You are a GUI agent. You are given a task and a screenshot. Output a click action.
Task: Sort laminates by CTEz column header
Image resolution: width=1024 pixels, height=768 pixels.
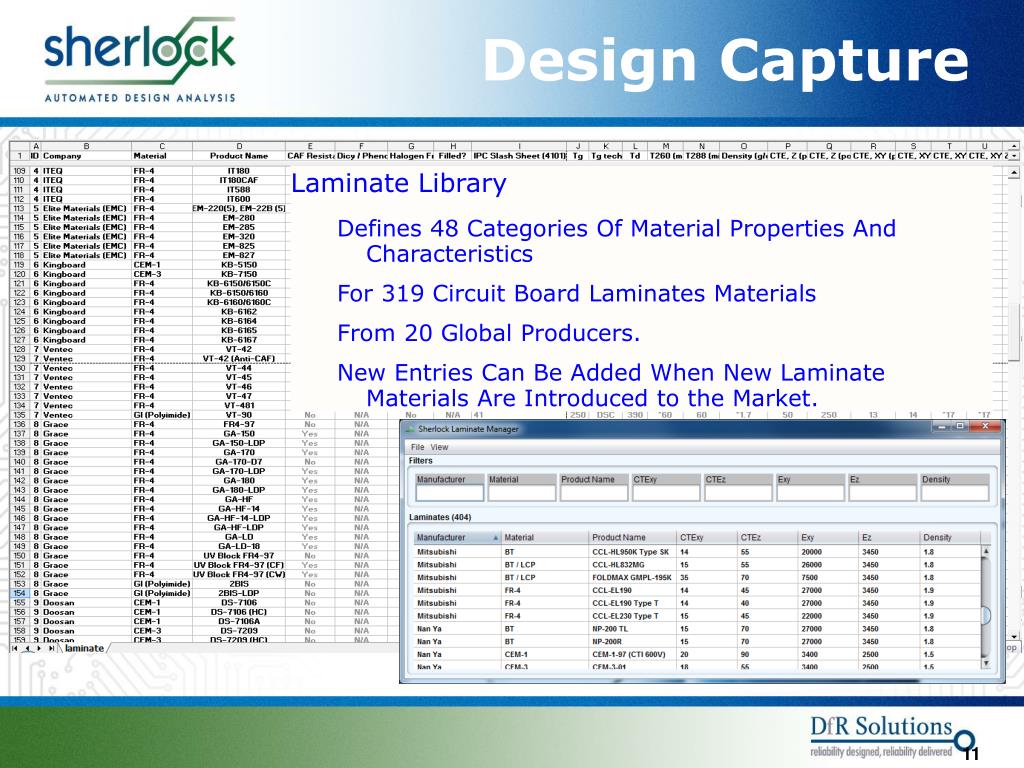coord(767,537)
